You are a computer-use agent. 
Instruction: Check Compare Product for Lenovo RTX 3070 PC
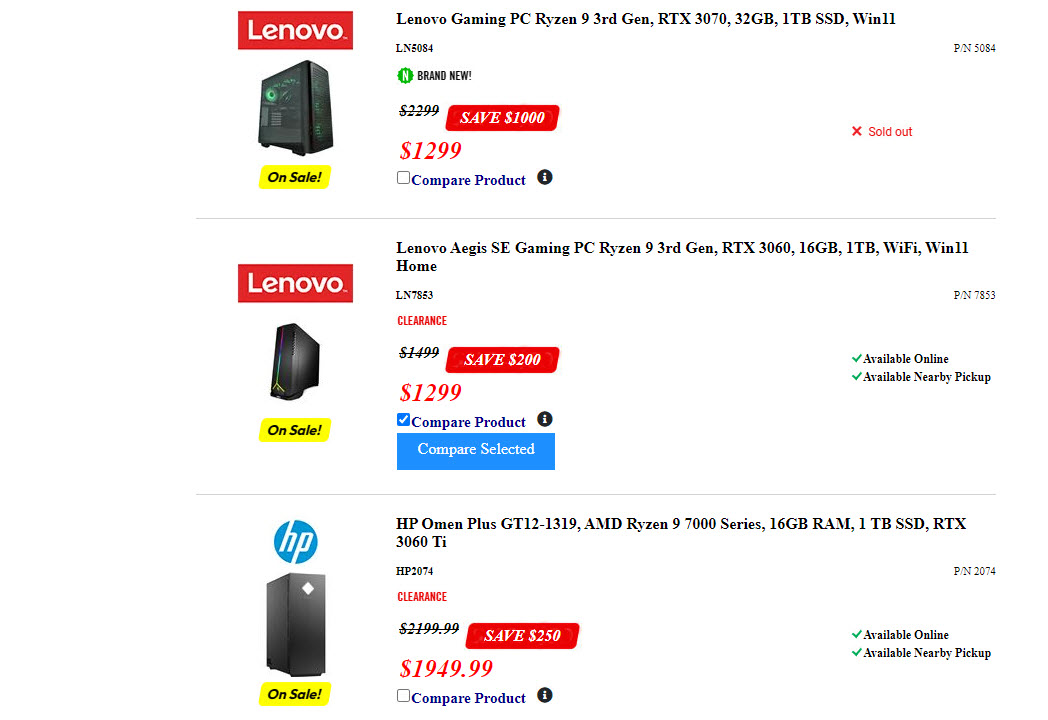pyautogui.click(x=404, y=178)
